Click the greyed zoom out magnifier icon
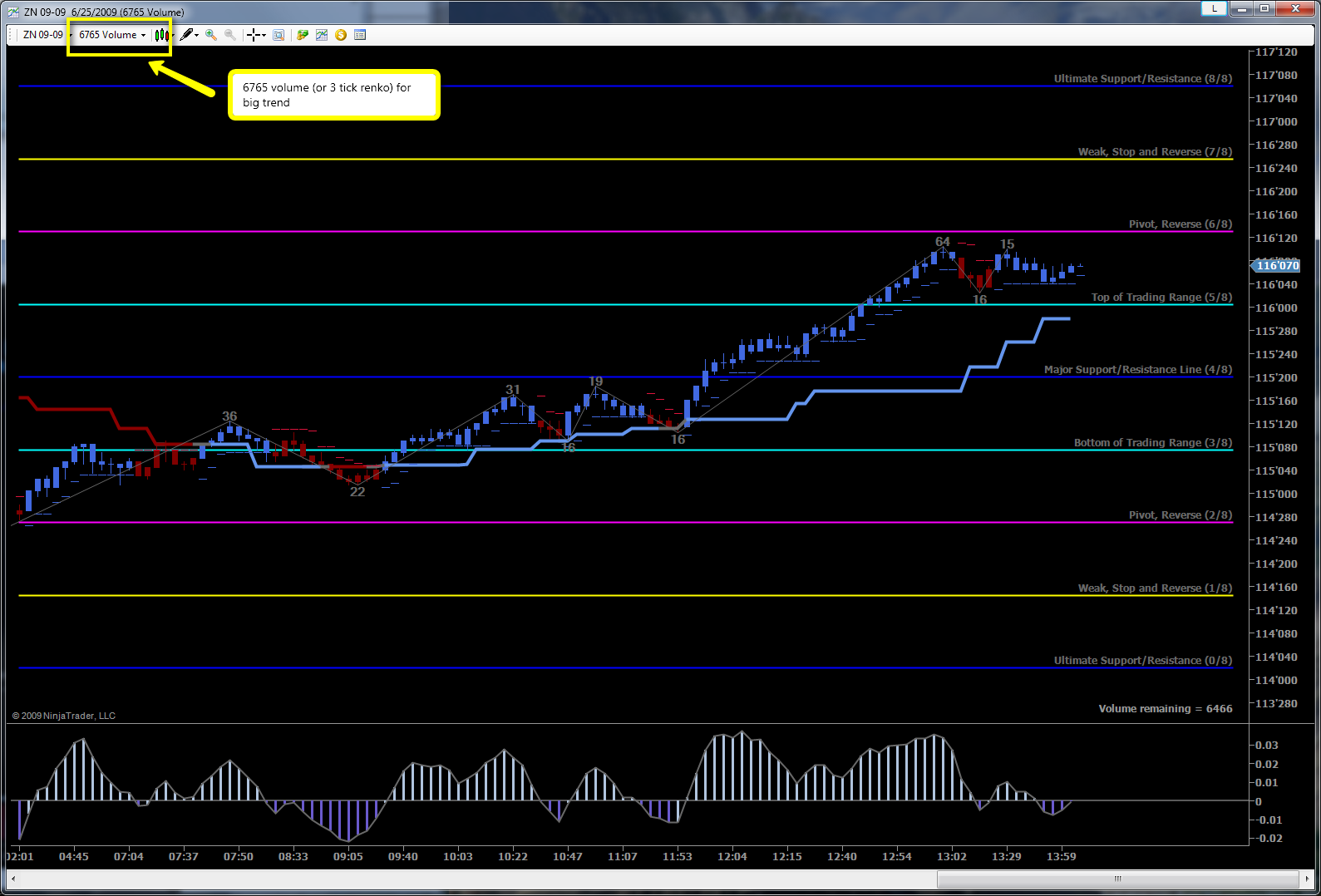Screen dimensions: 1321x896 click(230, 35)
